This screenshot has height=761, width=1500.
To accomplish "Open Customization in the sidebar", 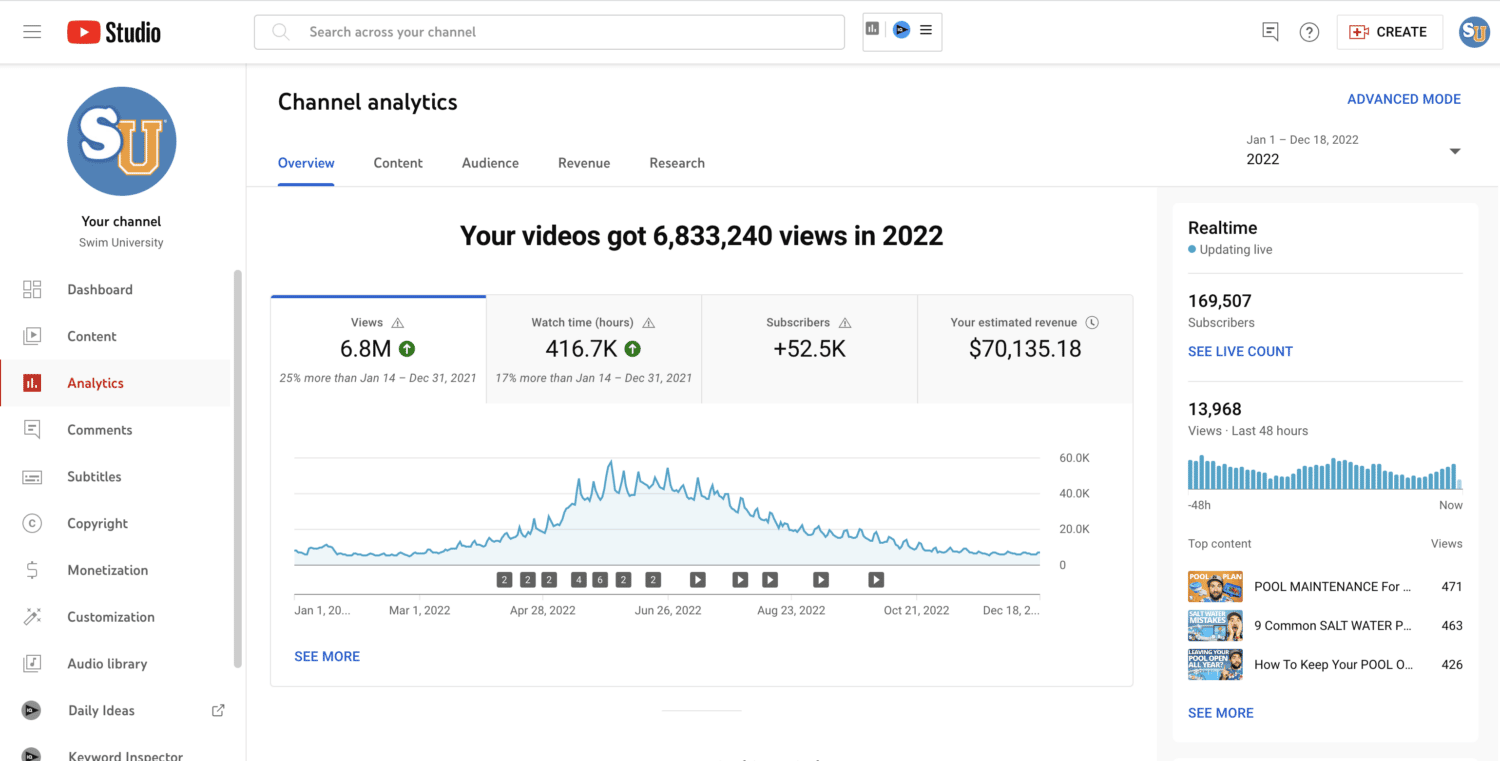I will tap(115, 617).
